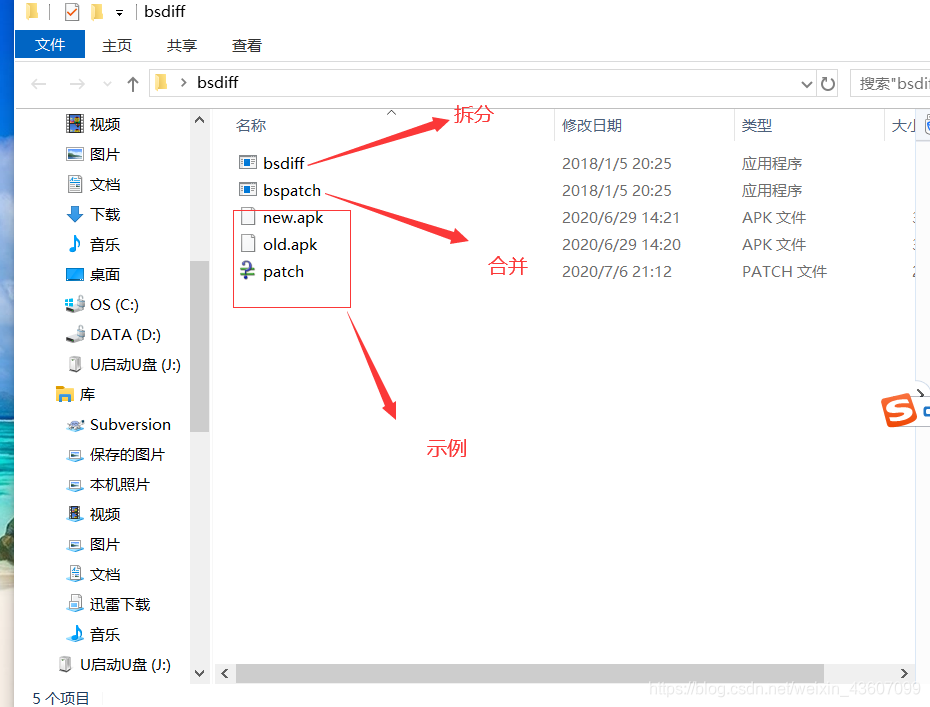Click the bsdiff address bar path
The height and width of the screenshot is (707, 930).
(x=218, y=82)
